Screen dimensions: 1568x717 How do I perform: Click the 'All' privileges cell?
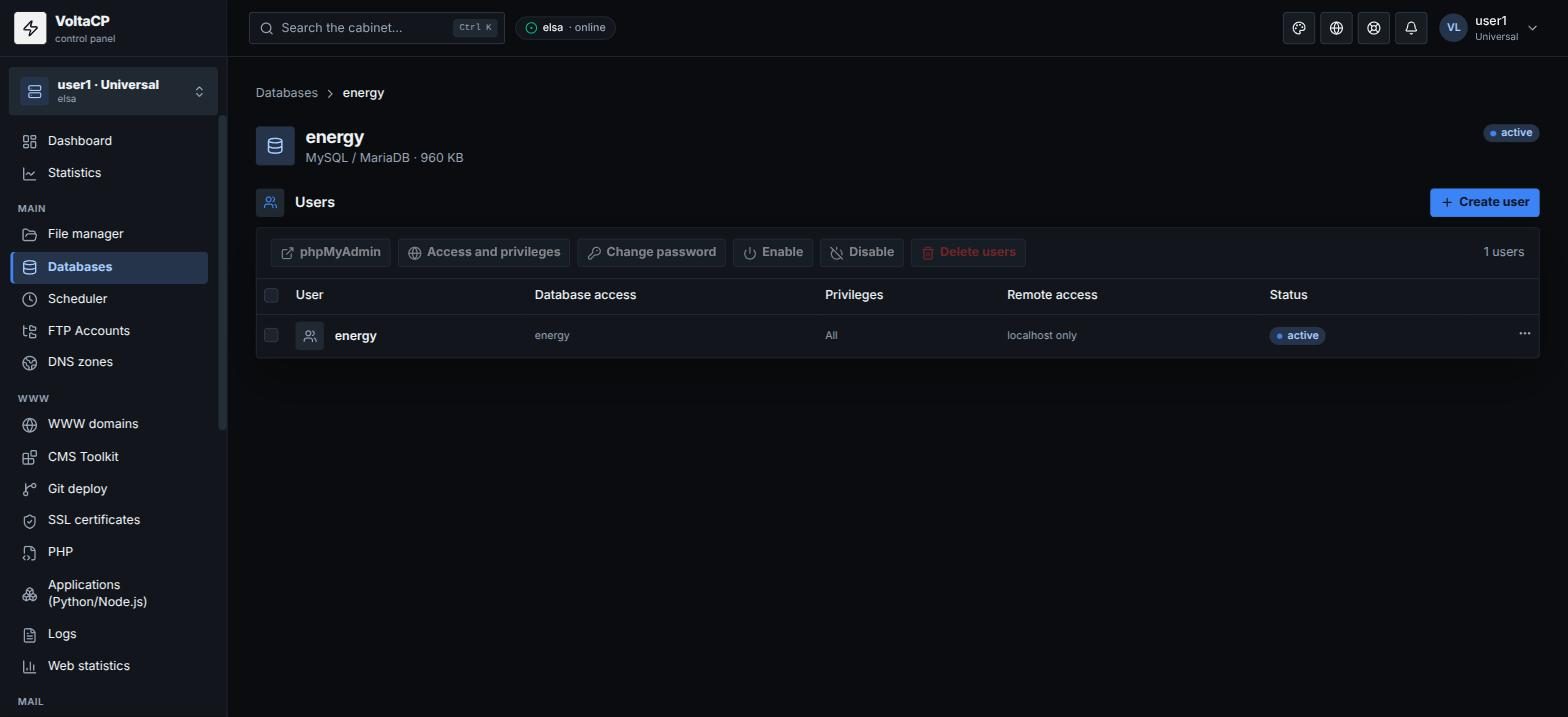831,336
